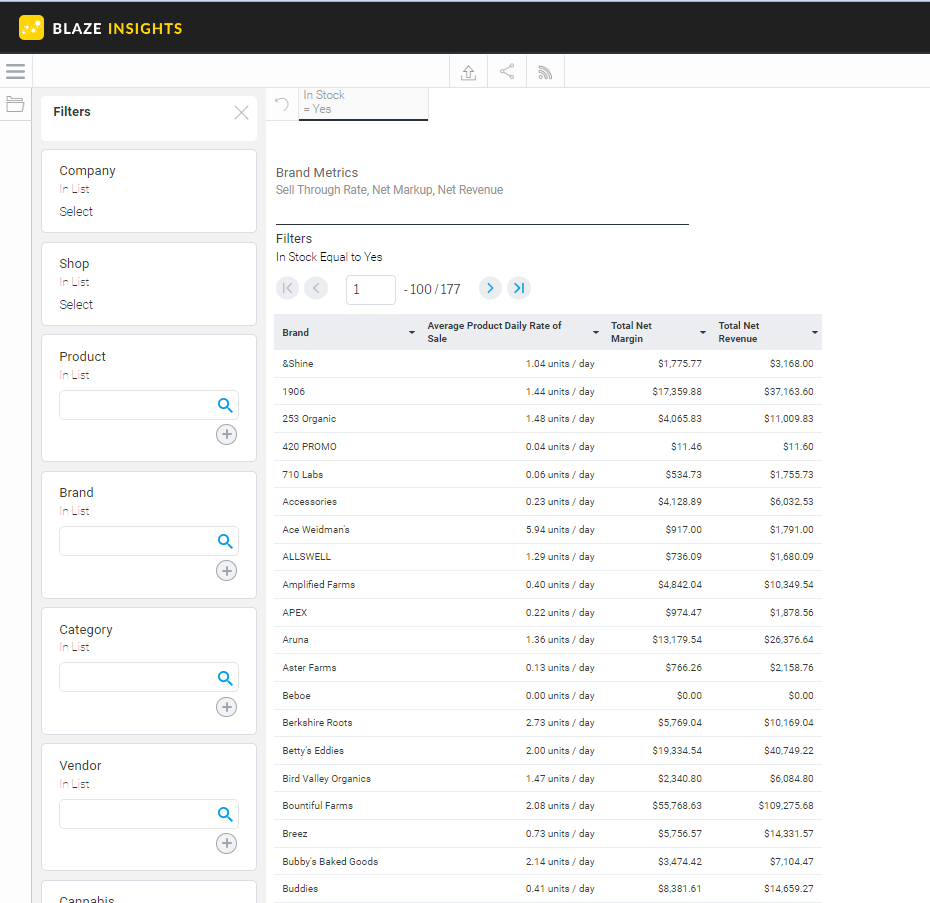Click the share icon in toolbar

point(507,72)
